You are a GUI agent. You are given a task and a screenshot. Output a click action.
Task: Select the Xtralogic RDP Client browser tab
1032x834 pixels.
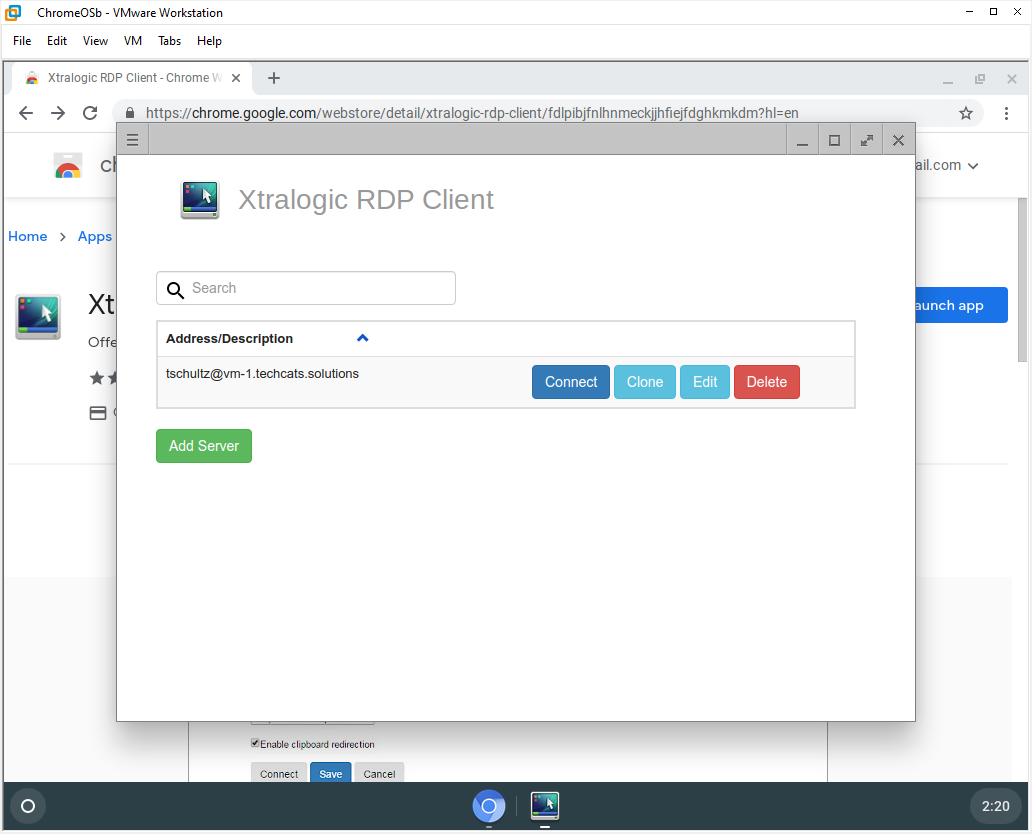point(132,78)
